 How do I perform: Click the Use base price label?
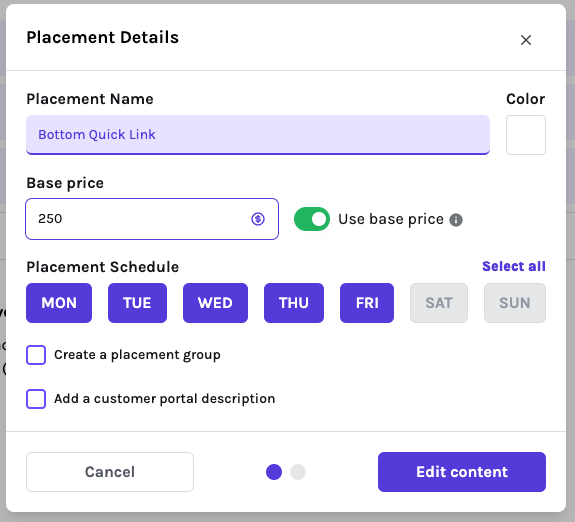[391, 219]
